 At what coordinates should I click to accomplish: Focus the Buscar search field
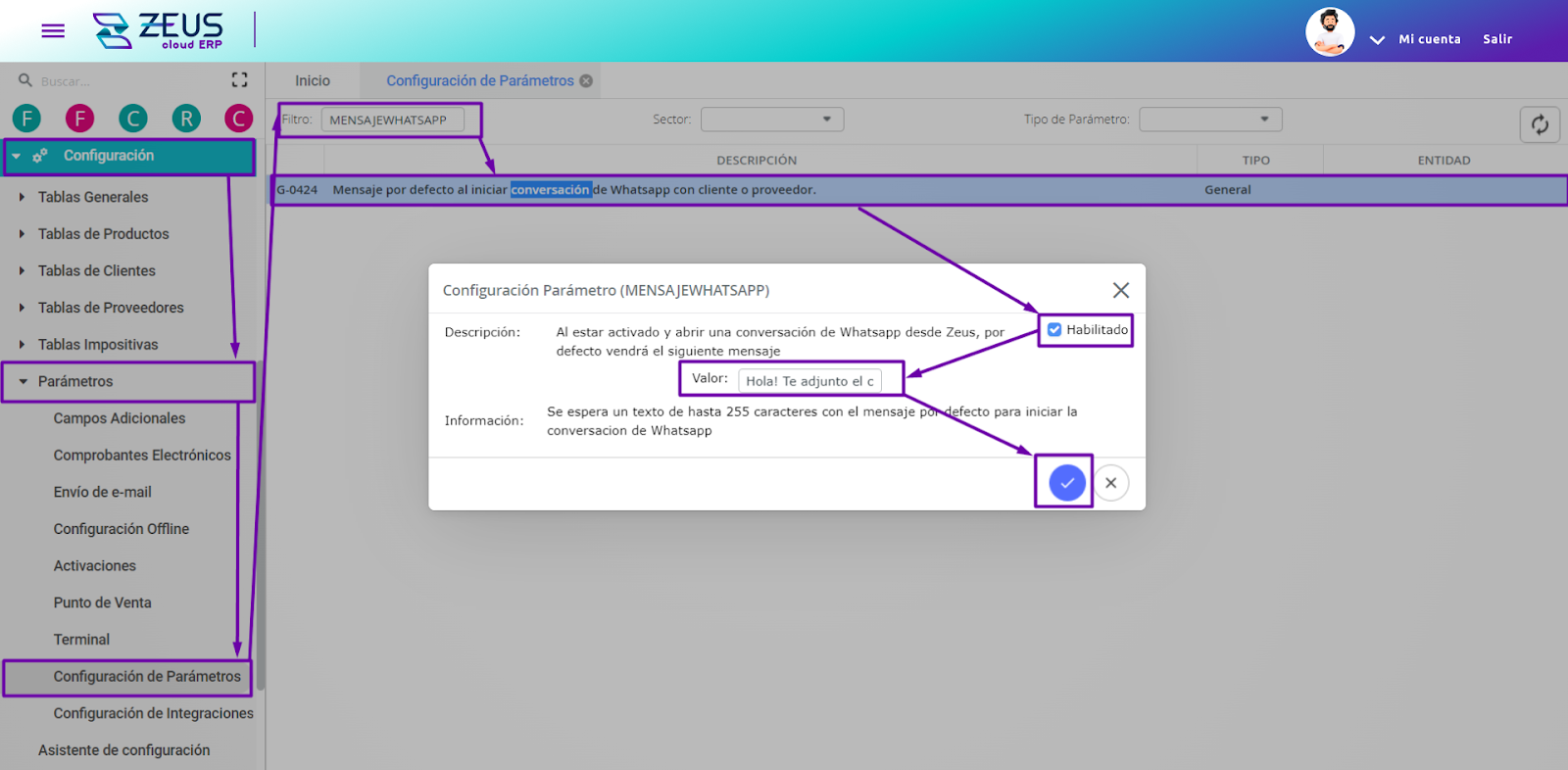127,81
